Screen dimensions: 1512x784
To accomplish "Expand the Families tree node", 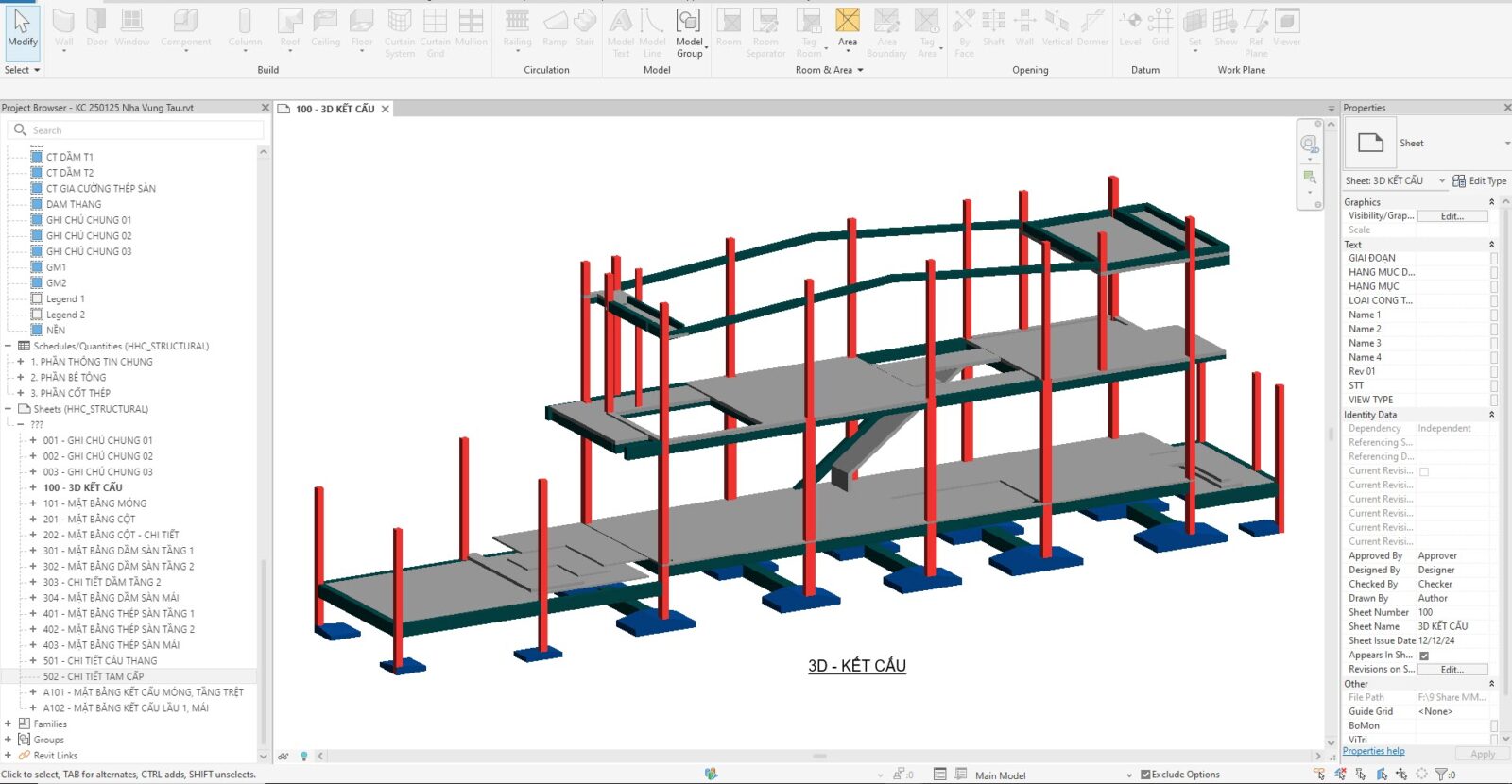I will [9, 724].
